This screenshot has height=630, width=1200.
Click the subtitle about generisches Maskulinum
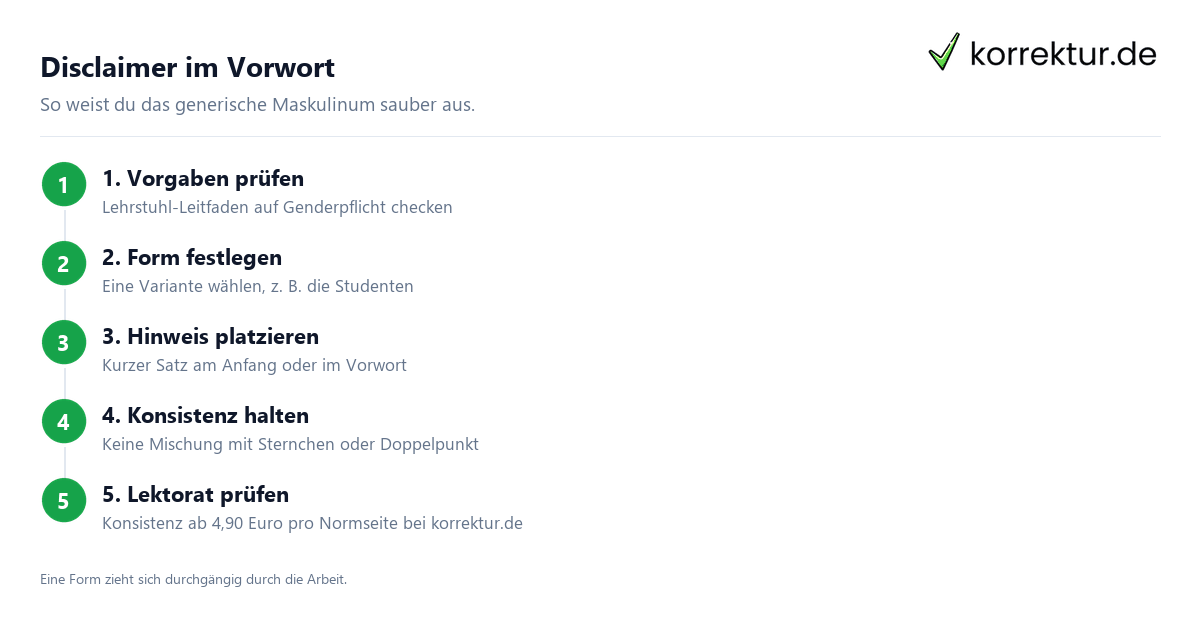tap(257, 105)
